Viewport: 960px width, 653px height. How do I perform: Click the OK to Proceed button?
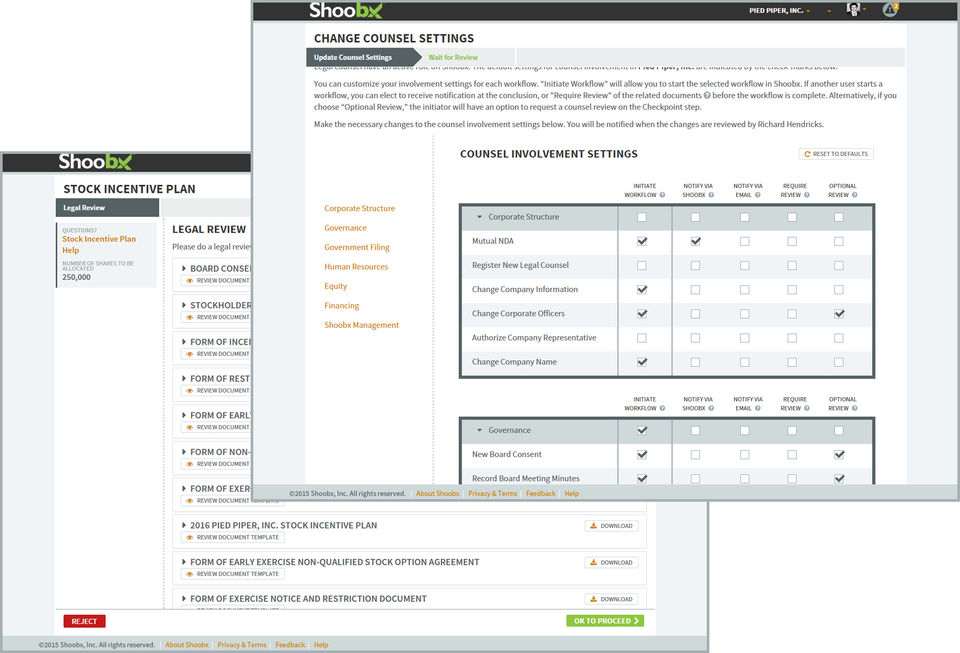pos(605,621)
